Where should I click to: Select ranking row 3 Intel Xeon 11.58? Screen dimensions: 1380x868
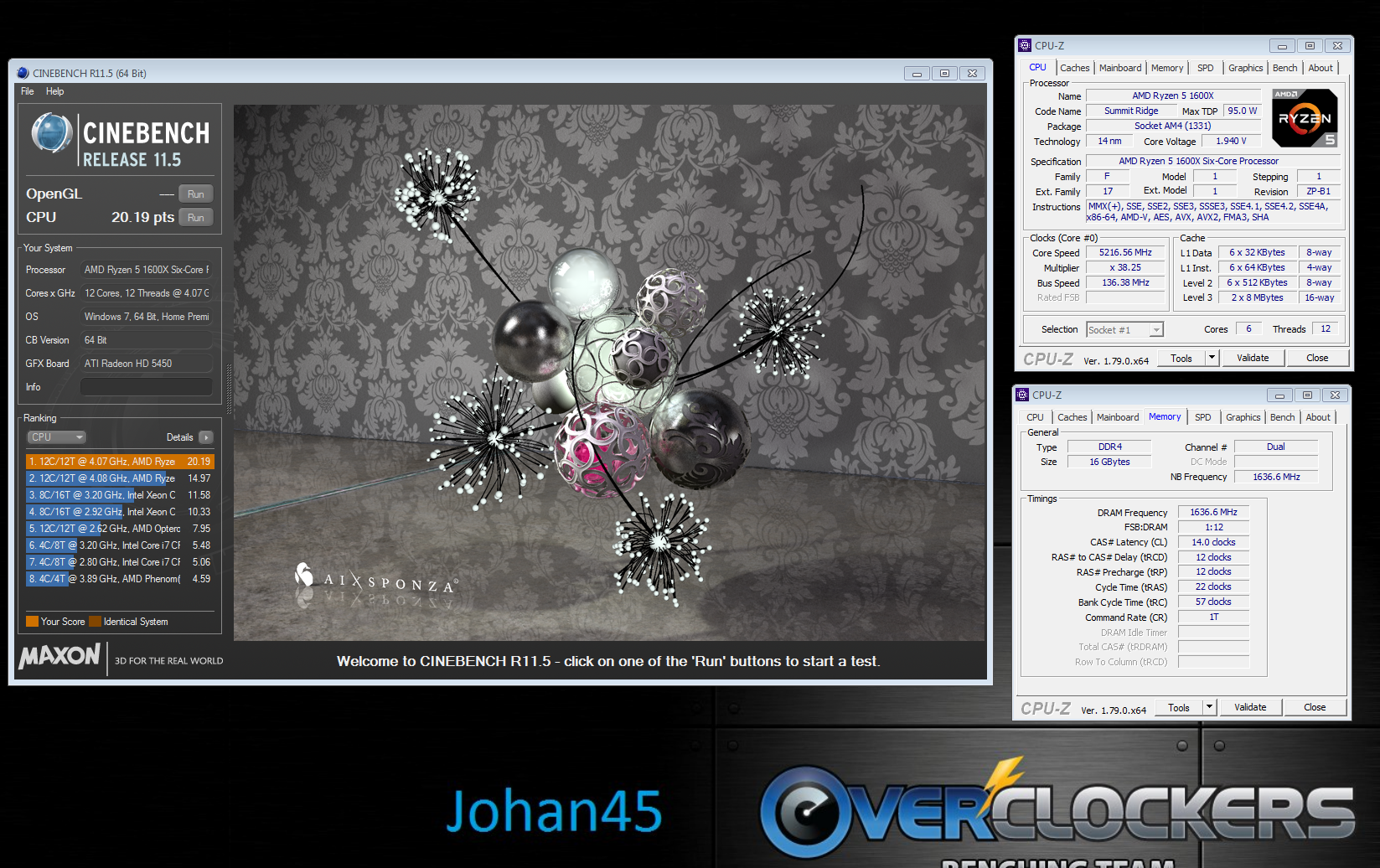[x=120, y=495]
